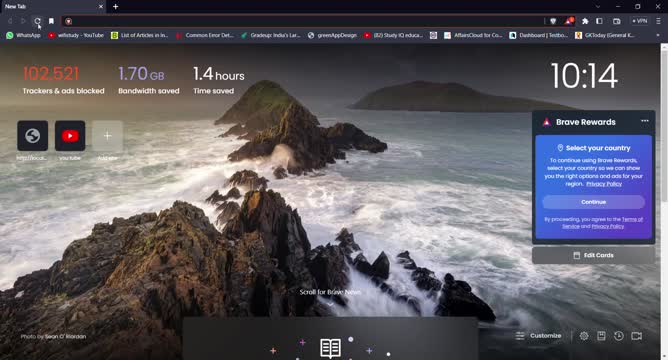Open Brave Shields icon in the address bar
Image resolution: width=668 pixels, height=360 pixels.
point(553,21)
